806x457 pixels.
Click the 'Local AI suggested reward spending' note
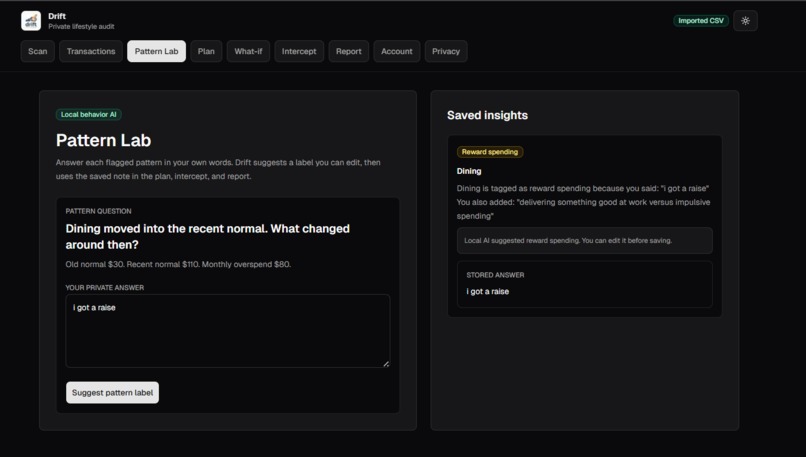pyautogui.click(x=584, y=241)
